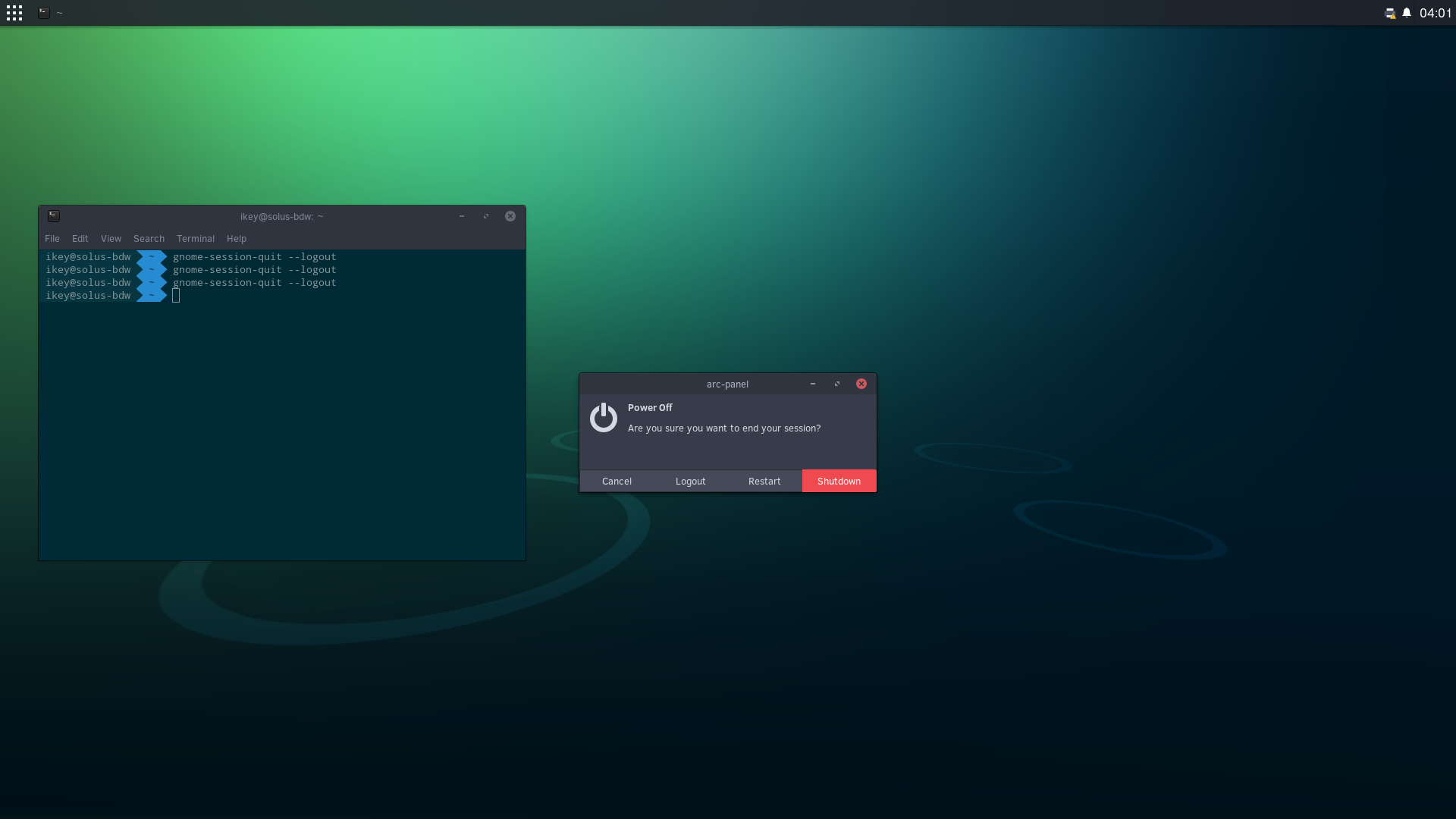Close the terminal window
The width and height of the screenshot is (1456, 819).
(510, 216)
